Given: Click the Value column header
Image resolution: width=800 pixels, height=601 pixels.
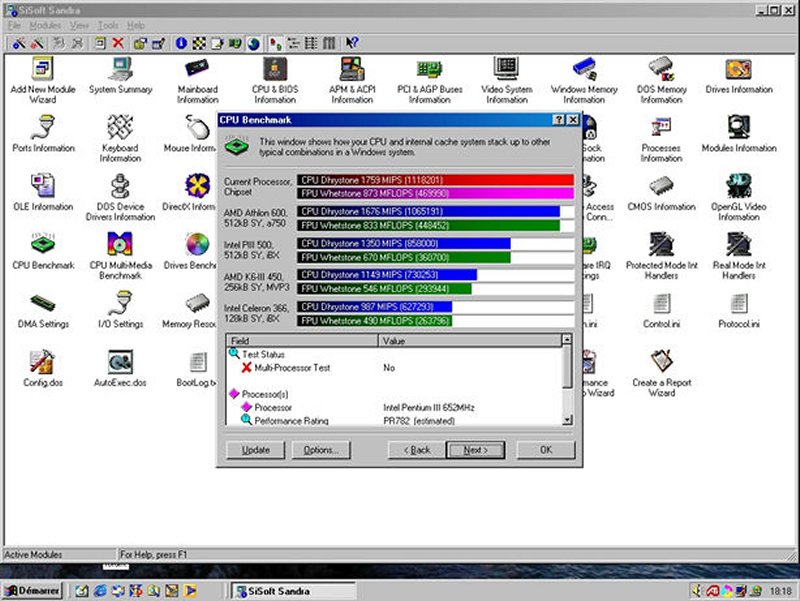Looking at the screenshot, I should [469, 340].
